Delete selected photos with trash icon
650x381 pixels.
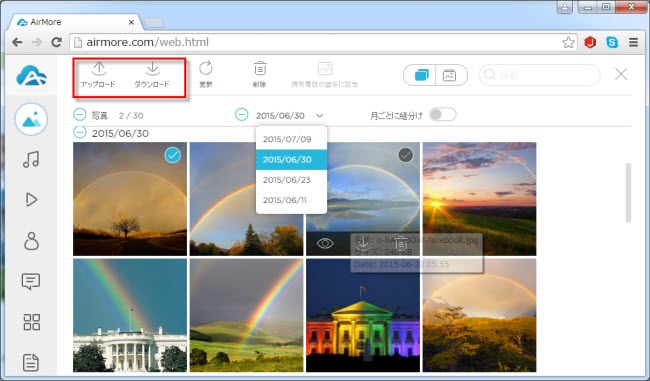click(260, 75)
